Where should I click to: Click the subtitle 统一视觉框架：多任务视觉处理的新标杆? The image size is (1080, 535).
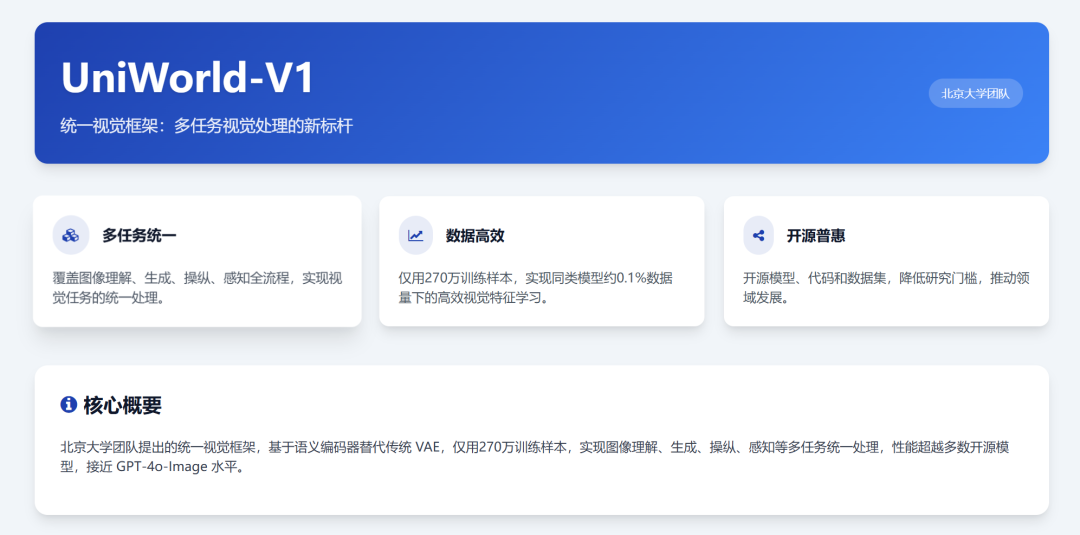pyautogui.click(x=207, y=126)
